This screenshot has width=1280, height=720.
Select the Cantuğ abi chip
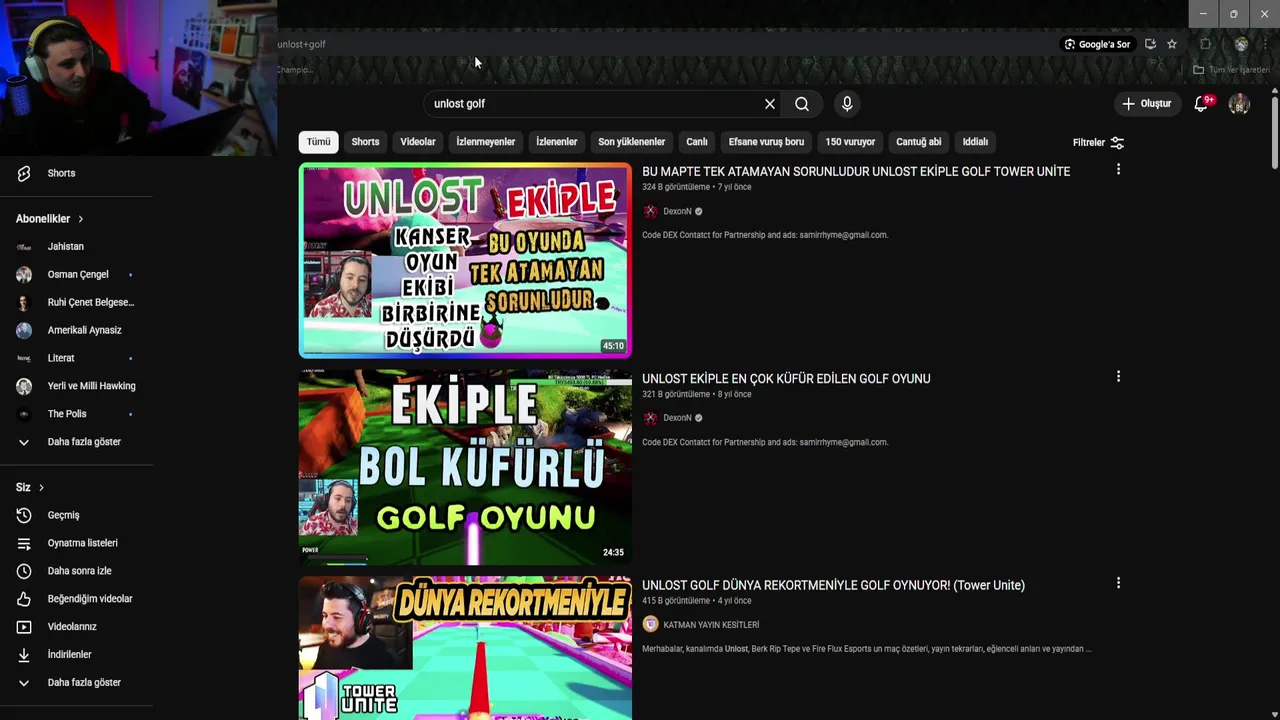[x=919, y=142]
